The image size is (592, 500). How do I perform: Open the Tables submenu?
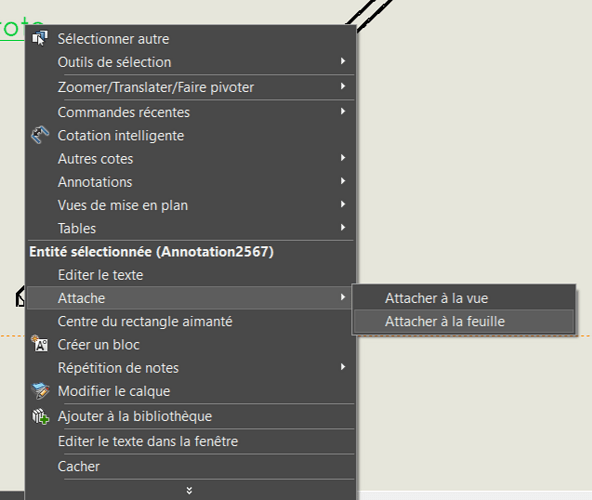pos(190,228)
